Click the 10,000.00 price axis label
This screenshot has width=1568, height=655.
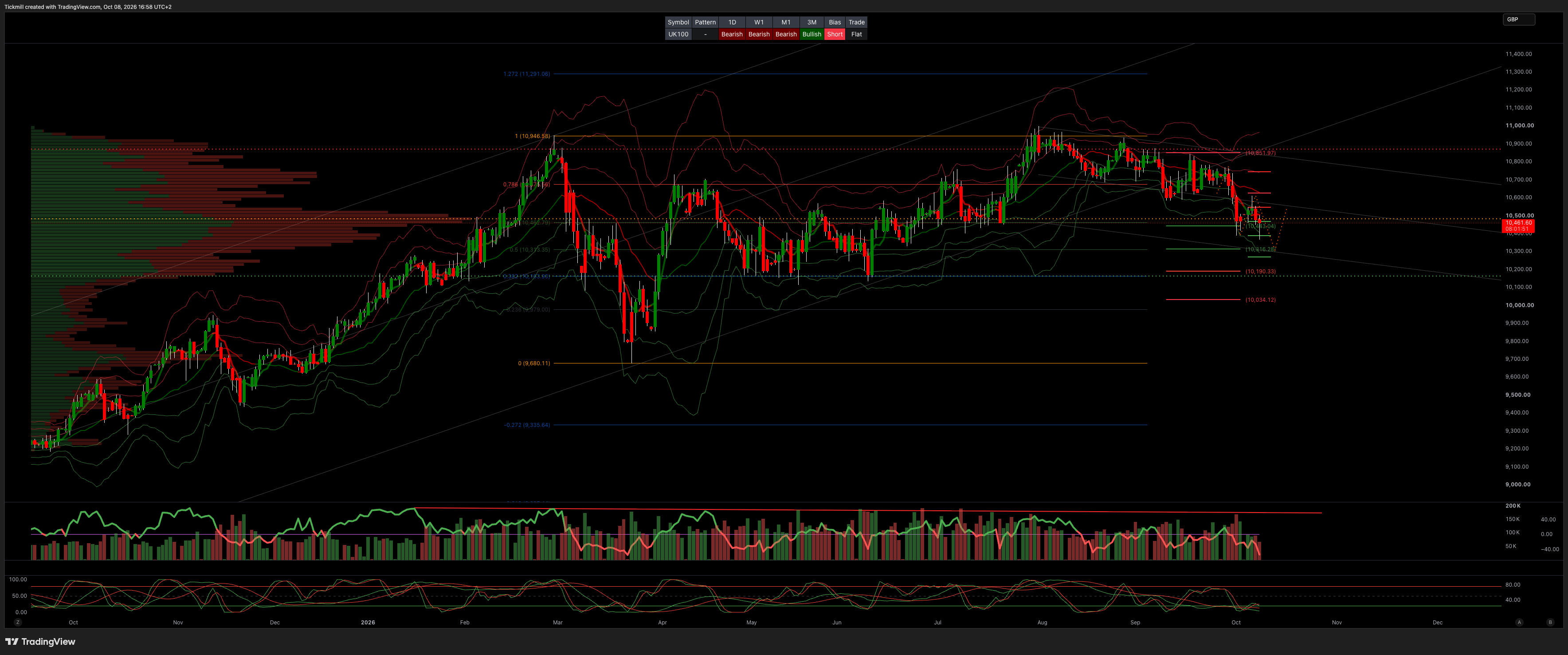1519,305
